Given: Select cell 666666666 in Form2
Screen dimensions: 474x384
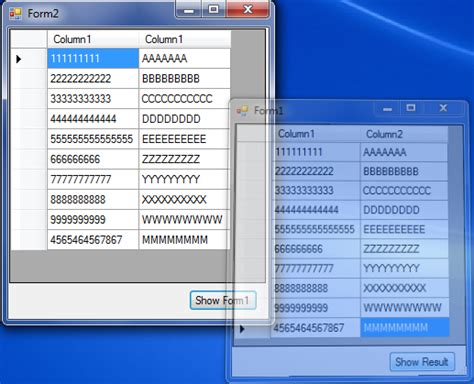Looking at the screenshot, I should pyautogui.click(x=93, y=159).
